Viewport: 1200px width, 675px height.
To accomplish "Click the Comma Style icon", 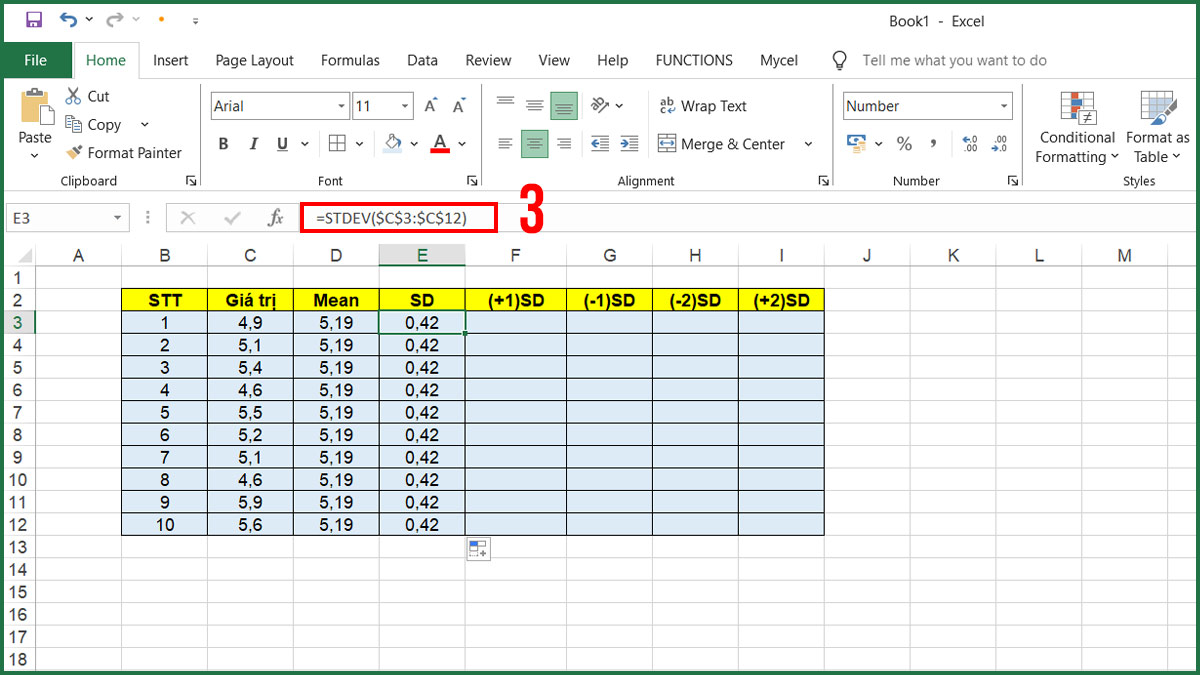I will click(x=934, y=143).
